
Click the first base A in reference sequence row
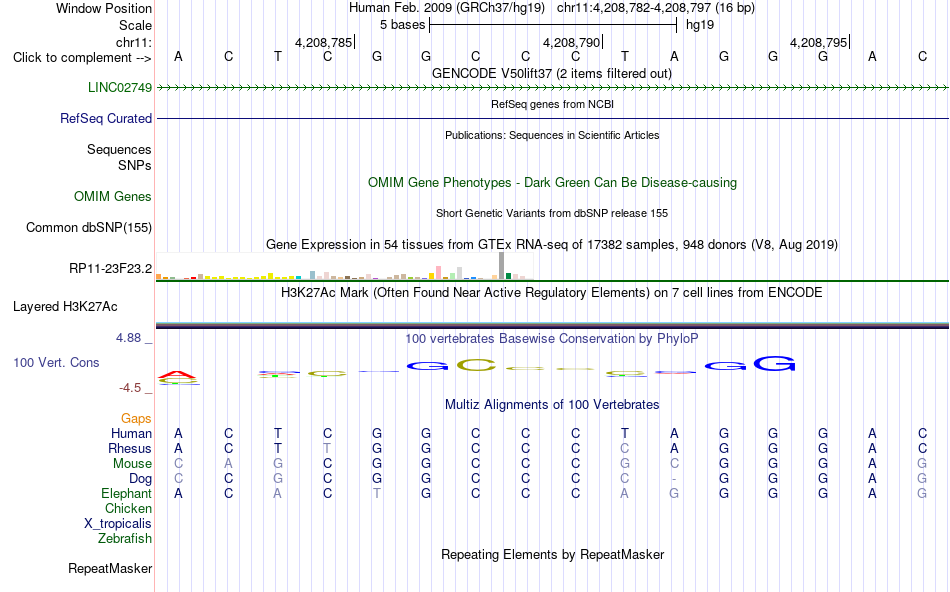[x=178, y=56]
